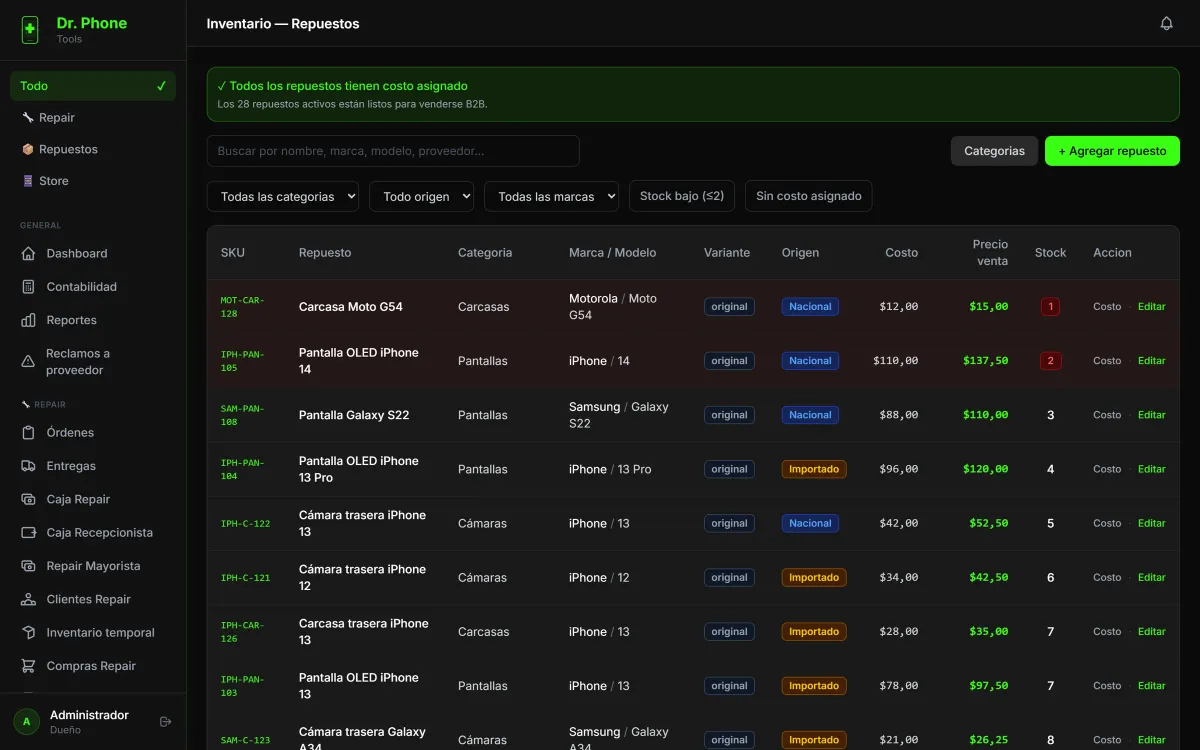
Task: Open Dashboard via its house icon
Action: tap(28, 253)
